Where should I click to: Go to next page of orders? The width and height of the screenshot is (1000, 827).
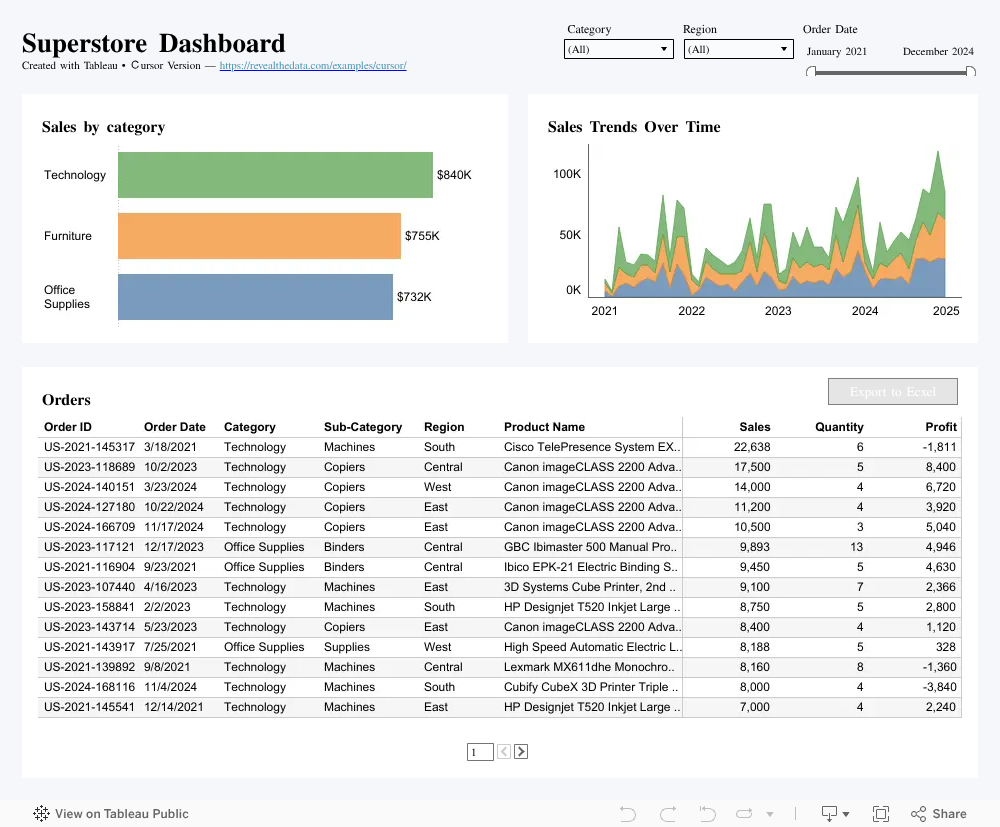pyautogui.click(x=521, y=752)
